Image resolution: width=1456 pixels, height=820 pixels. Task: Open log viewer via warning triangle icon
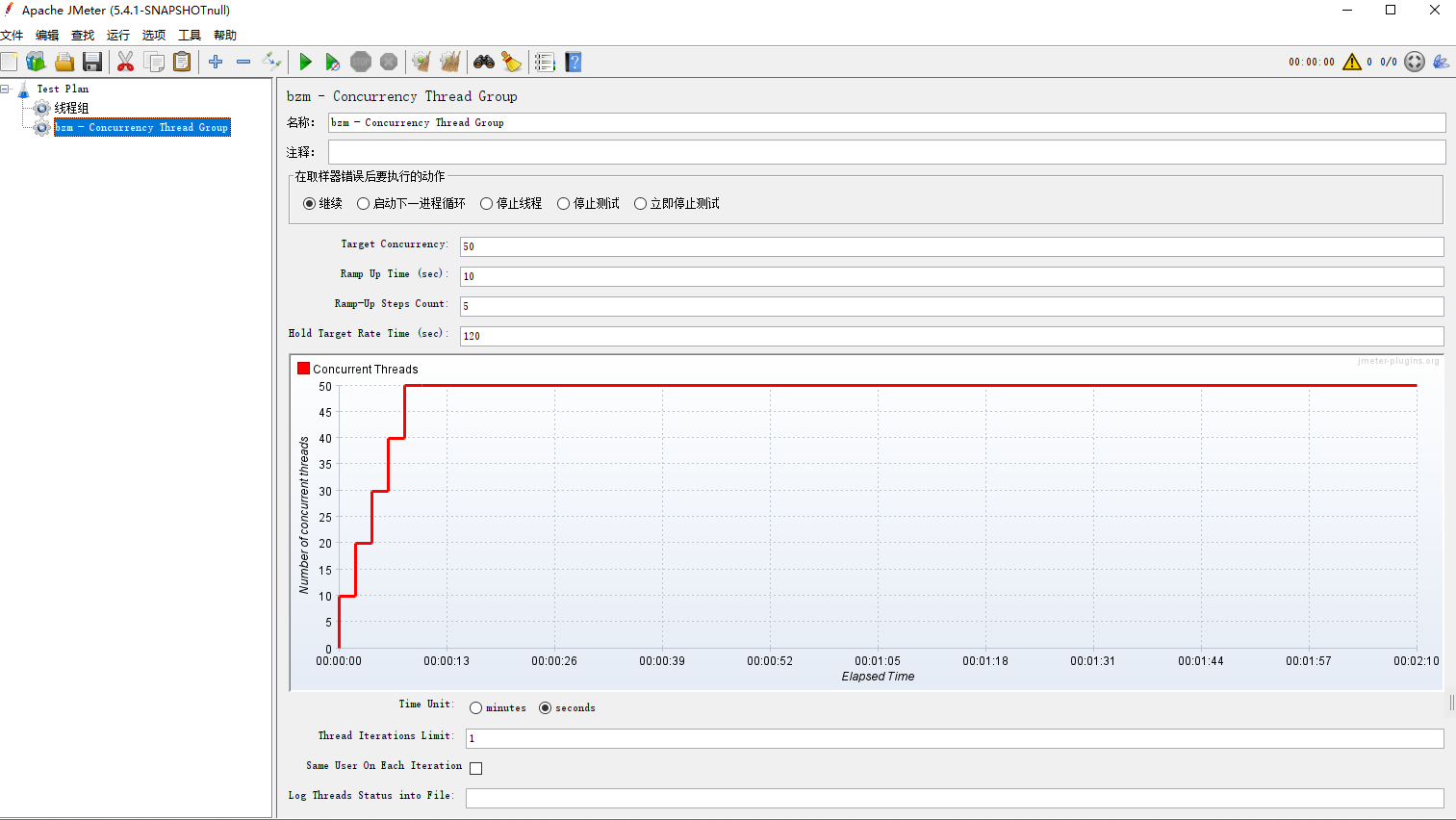tap(1352, 62)
